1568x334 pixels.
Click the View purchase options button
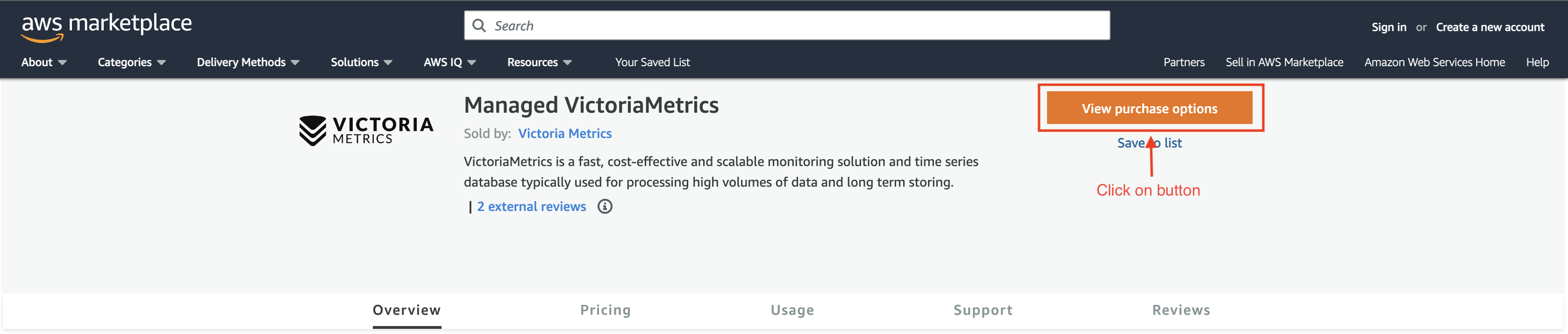(1149, 108)
